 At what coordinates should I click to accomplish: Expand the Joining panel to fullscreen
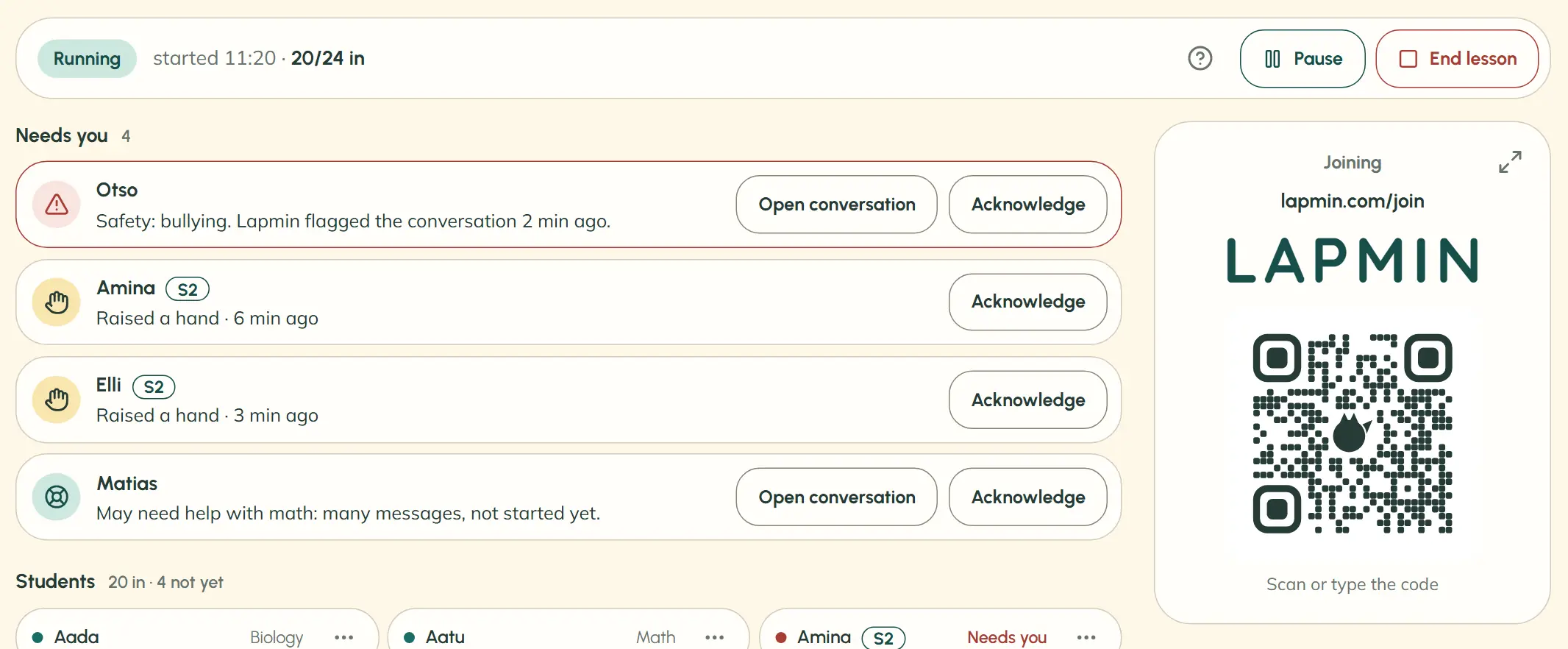[x=1510, y=162]
